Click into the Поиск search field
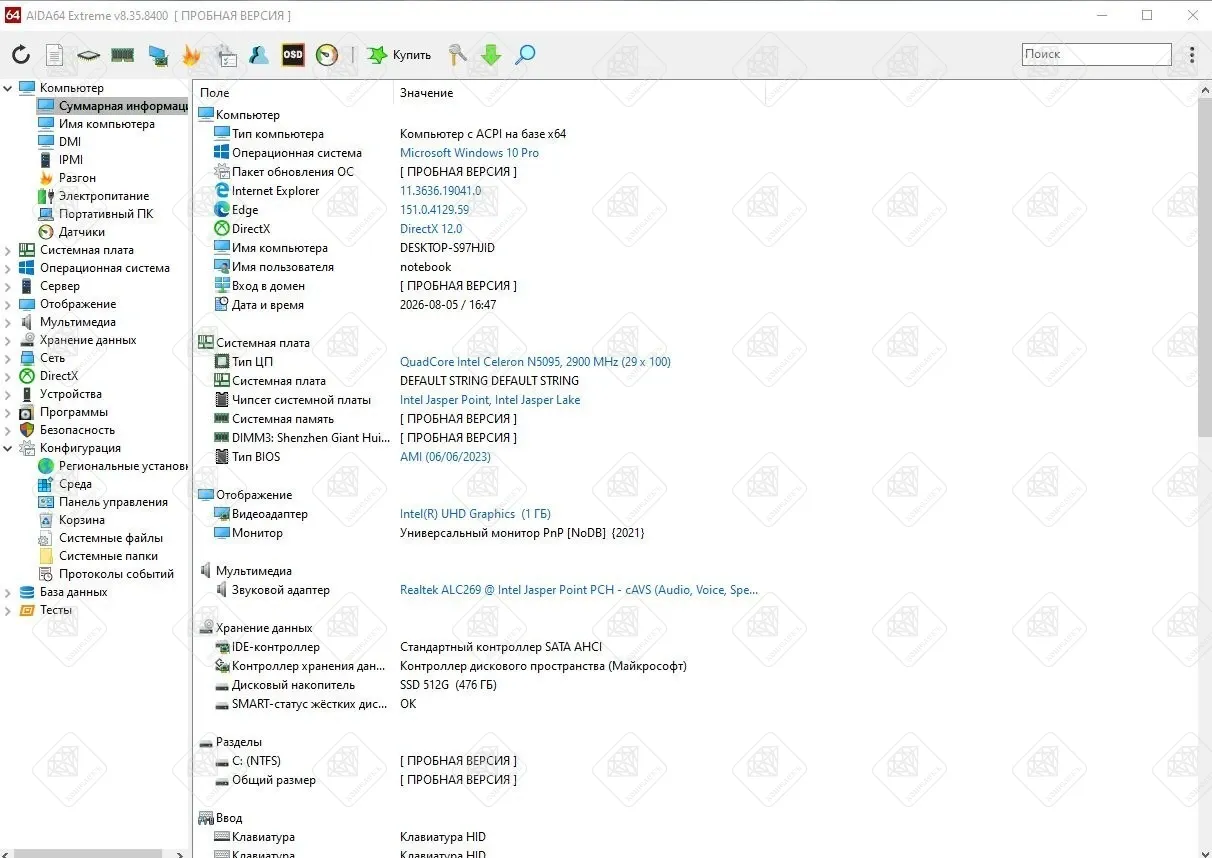The height and width of the screenshot is (858, 1212). (1096, 54)
